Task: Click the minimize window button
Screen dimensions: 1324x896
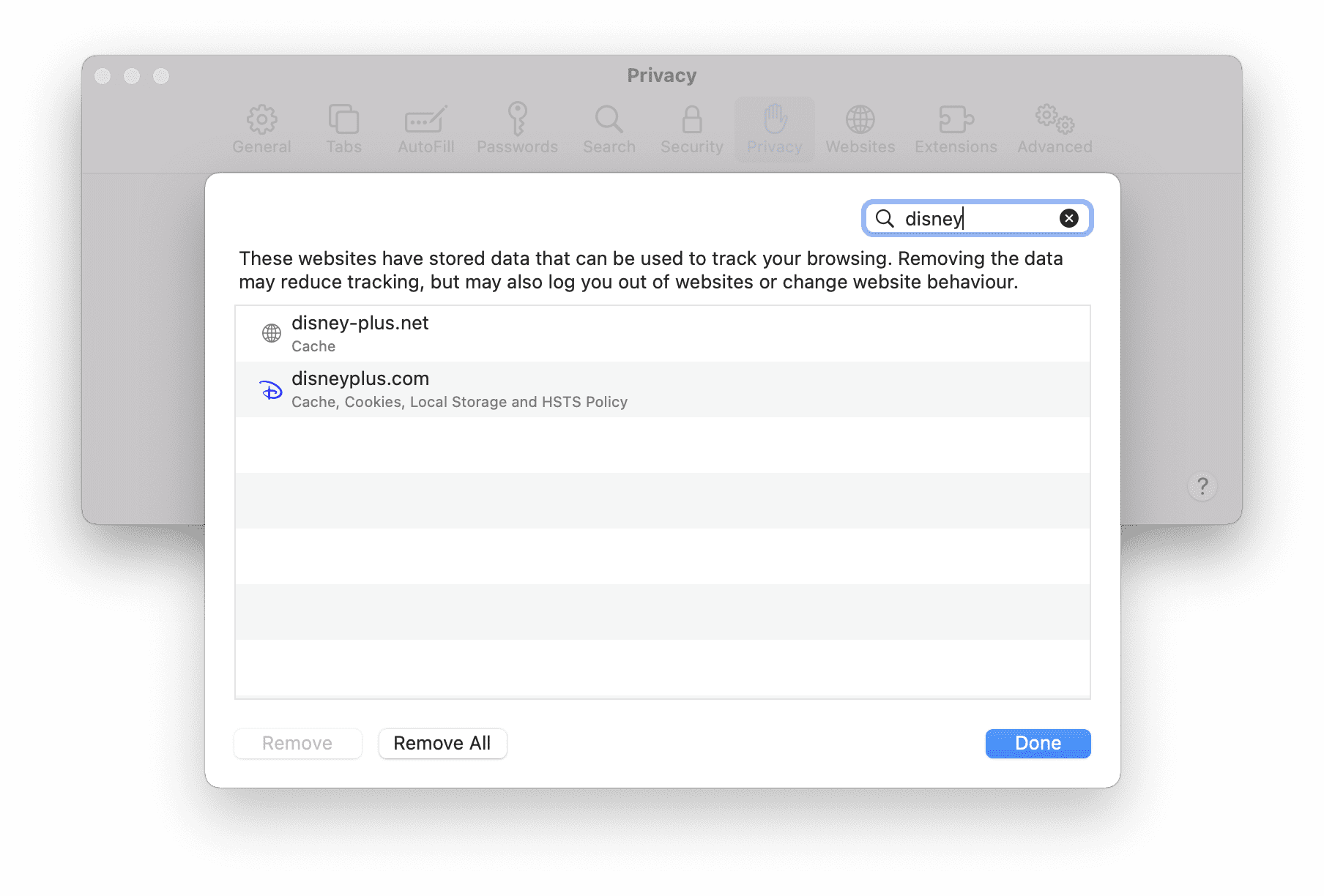Action: [x=132, y=76]
